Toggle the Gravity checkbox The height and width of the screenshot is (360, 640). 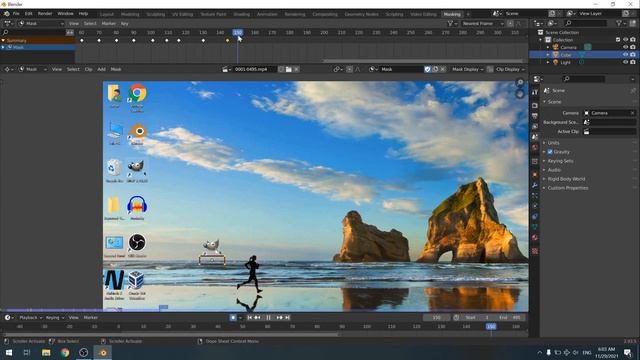550,152
